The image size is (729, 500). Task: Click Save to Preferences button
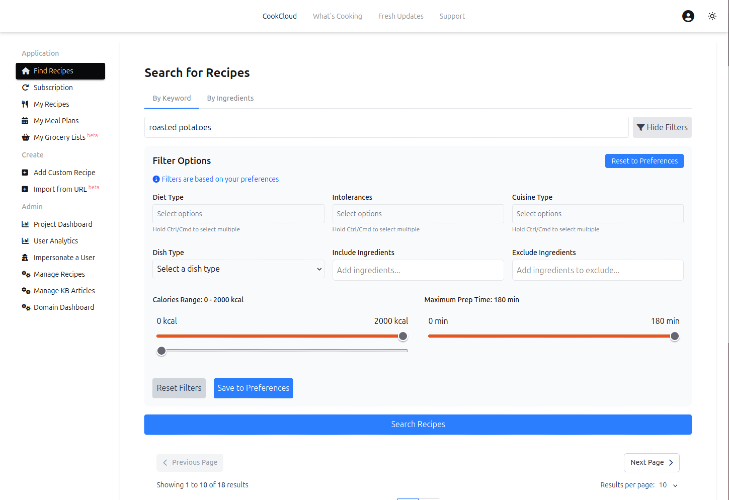(x=253, y=388)
